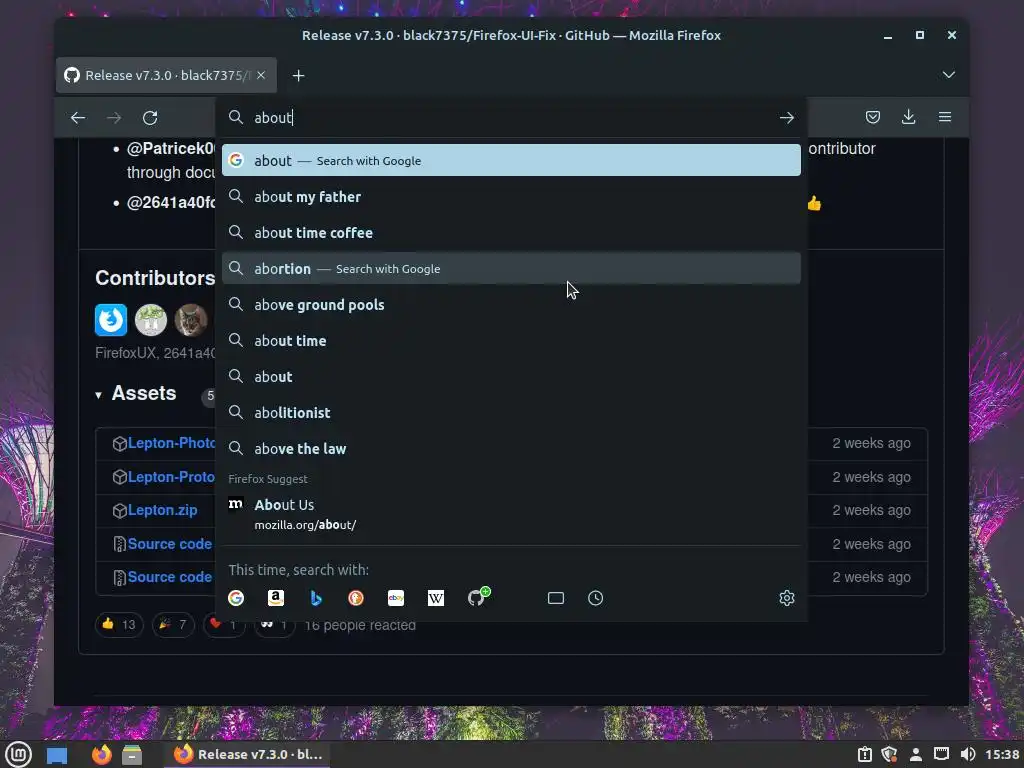Open Save to Pocket icon
Screen dimensions: 1024x768
(x=872, y=118)
